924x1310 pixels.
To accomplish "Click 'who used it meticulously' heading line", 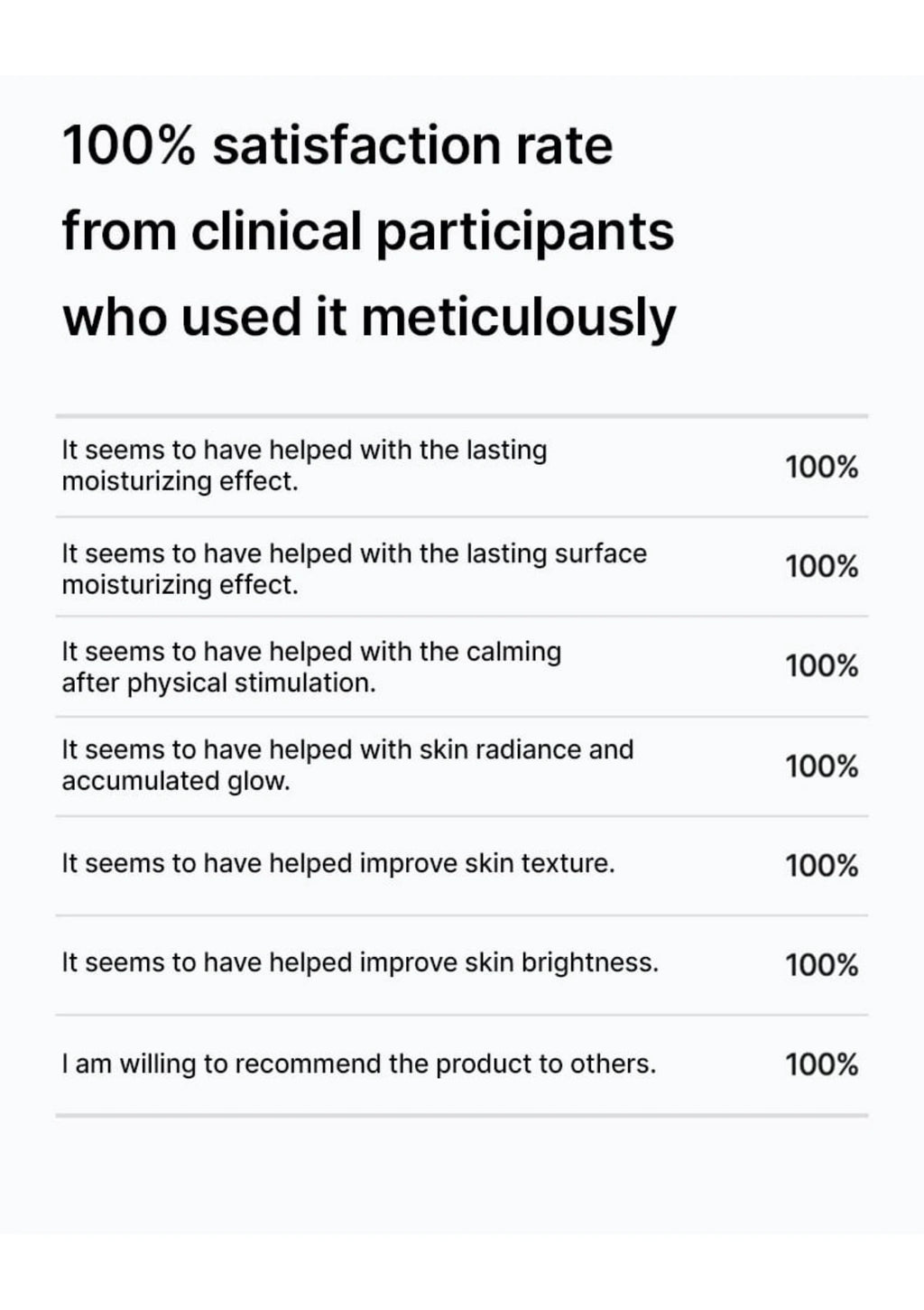I will coord(369,319).
